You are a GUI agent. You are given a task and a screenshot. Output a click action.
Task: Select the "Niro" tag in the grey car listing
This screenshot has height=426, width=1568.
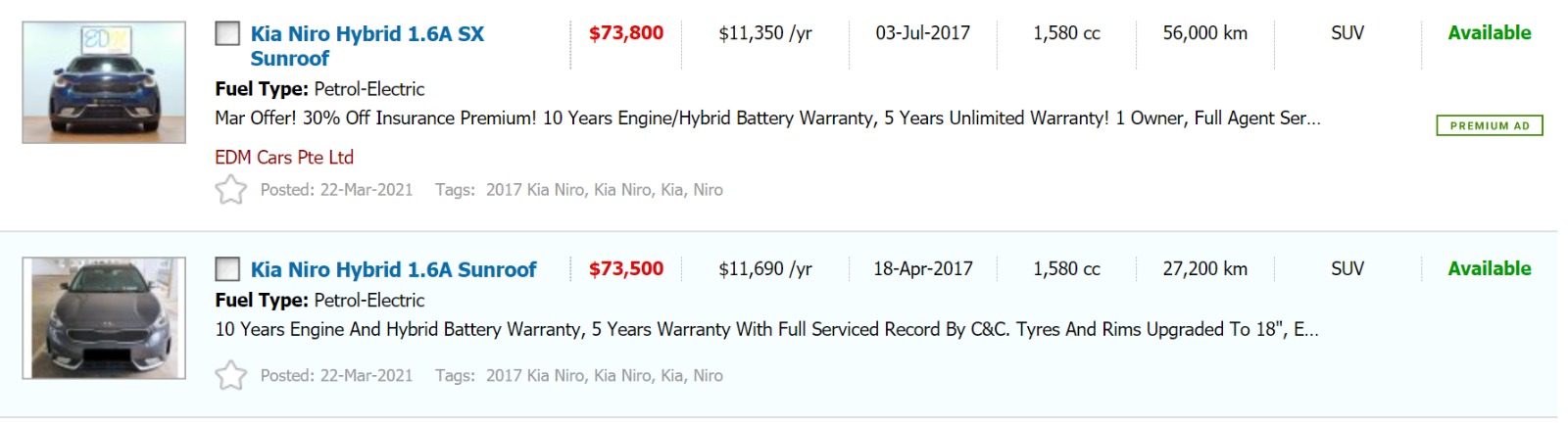(x=708, y=376)
